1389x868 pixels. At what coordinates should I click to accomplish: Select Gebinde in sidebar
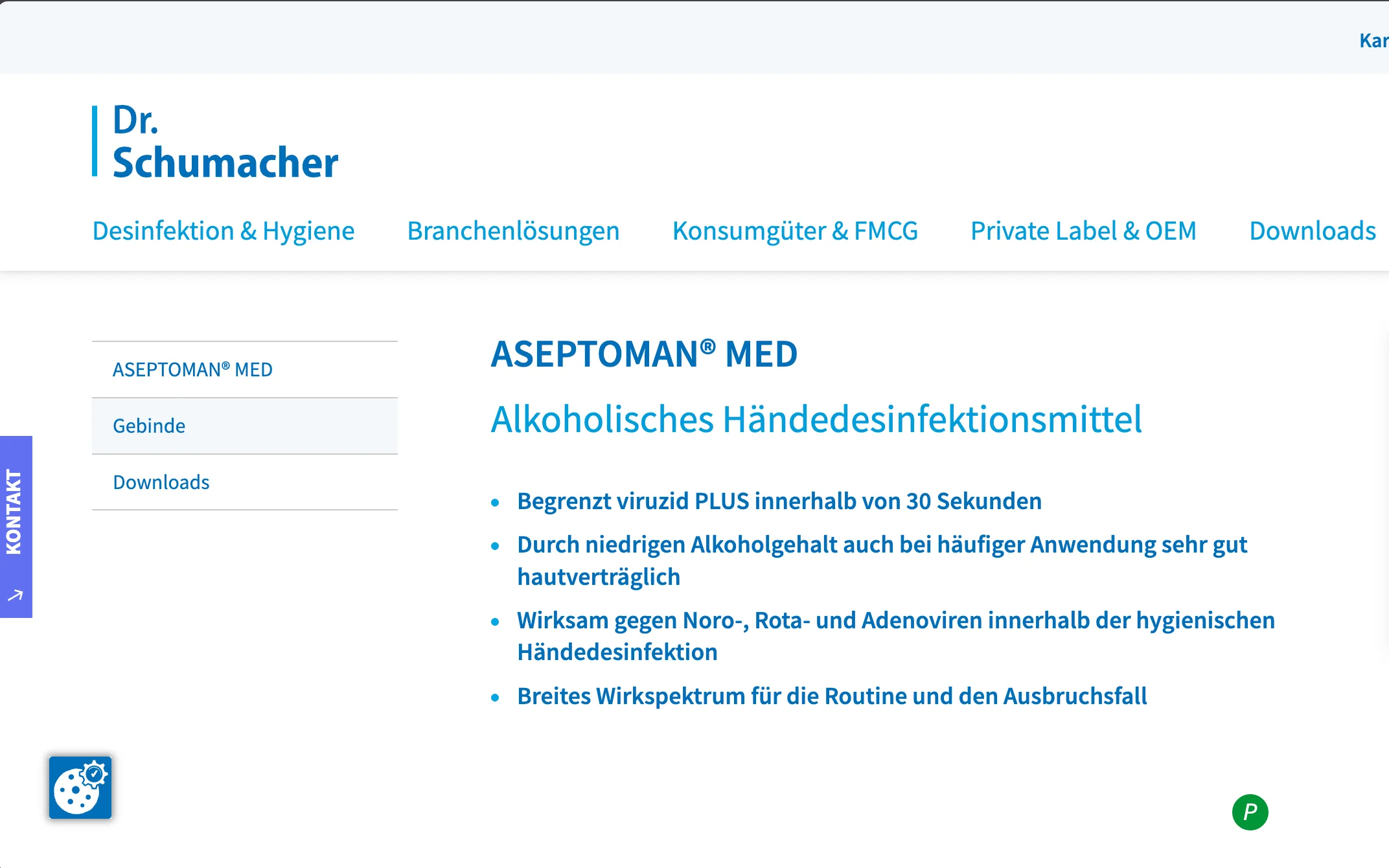click(245, 426)
